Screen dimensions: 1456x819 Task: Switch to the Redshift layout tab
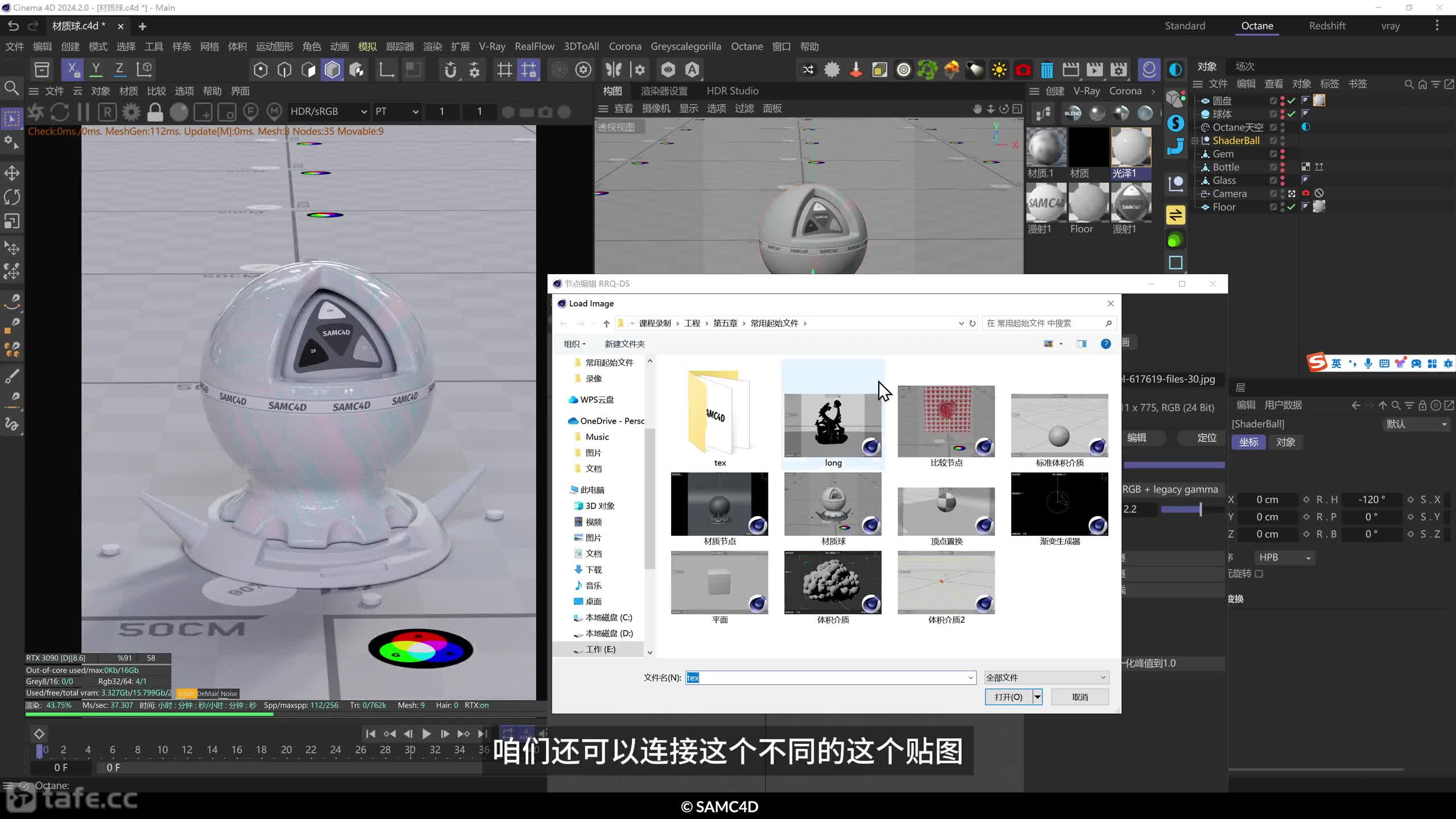(x=1327, y=26)
